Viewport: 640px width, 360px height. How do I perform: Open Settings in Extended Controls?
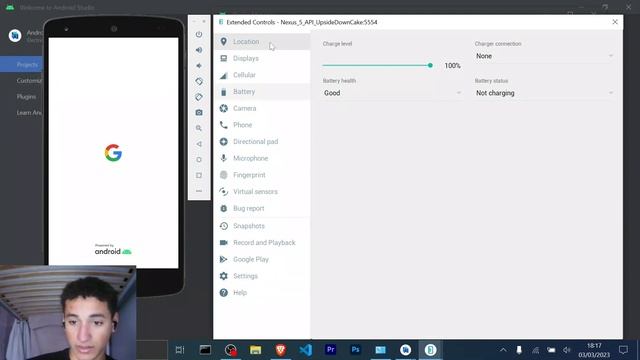(262, 276)
